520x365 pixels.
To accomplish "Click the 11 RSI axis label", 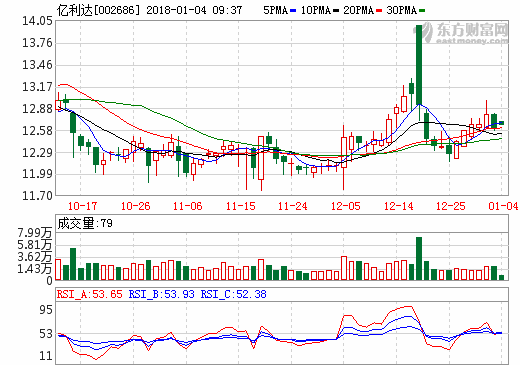I will tap(46, 356).
